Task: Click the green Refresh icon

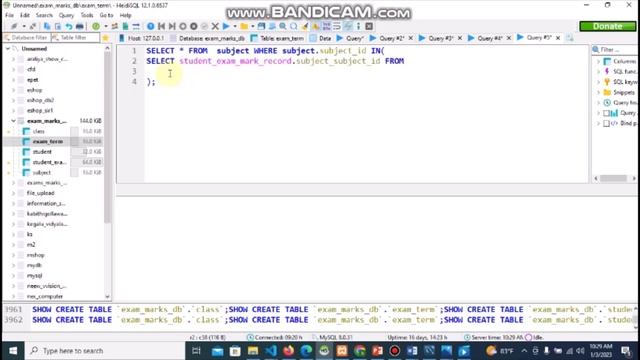Action: click(96, 26)
